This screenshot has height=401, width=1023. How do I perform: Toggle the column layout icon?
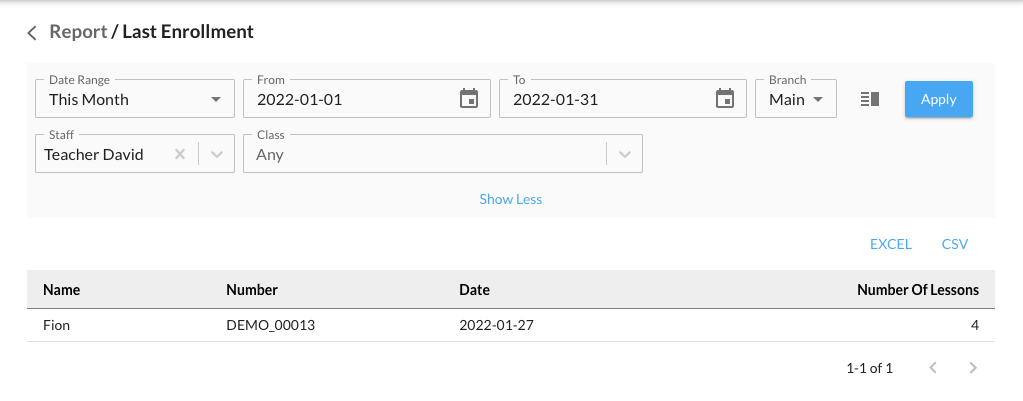(x=869, y=99)
